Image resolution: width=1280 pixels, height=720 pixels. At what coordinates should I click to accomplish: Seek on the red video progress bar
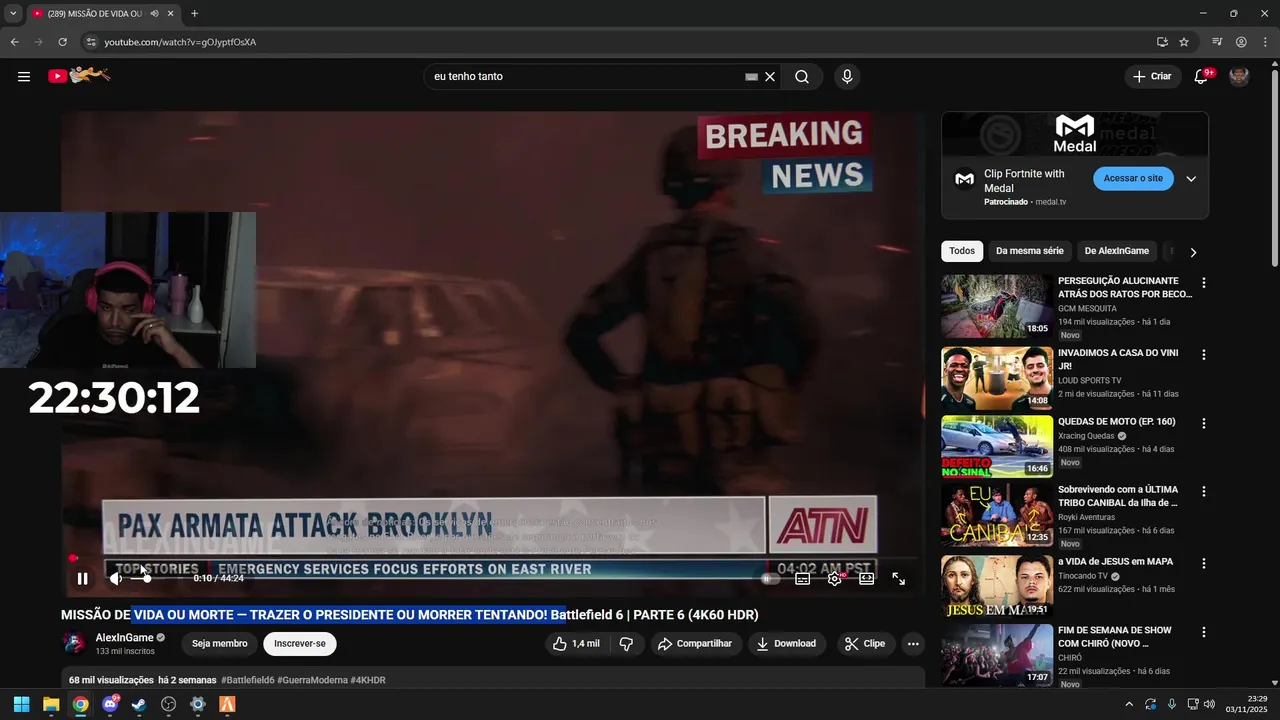(489, 558)
